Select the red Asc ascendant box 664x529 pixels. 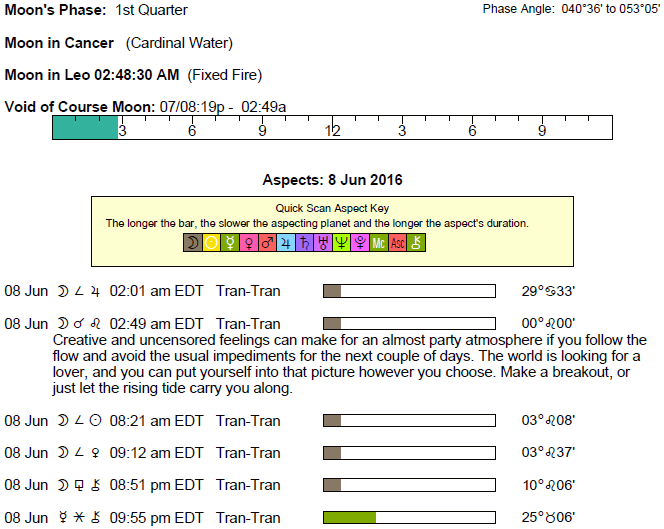398,242
